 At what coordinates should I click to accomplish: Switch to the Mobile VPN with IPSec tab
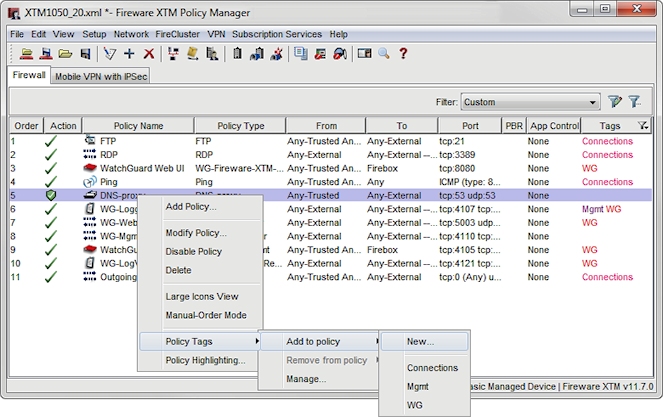101,77
